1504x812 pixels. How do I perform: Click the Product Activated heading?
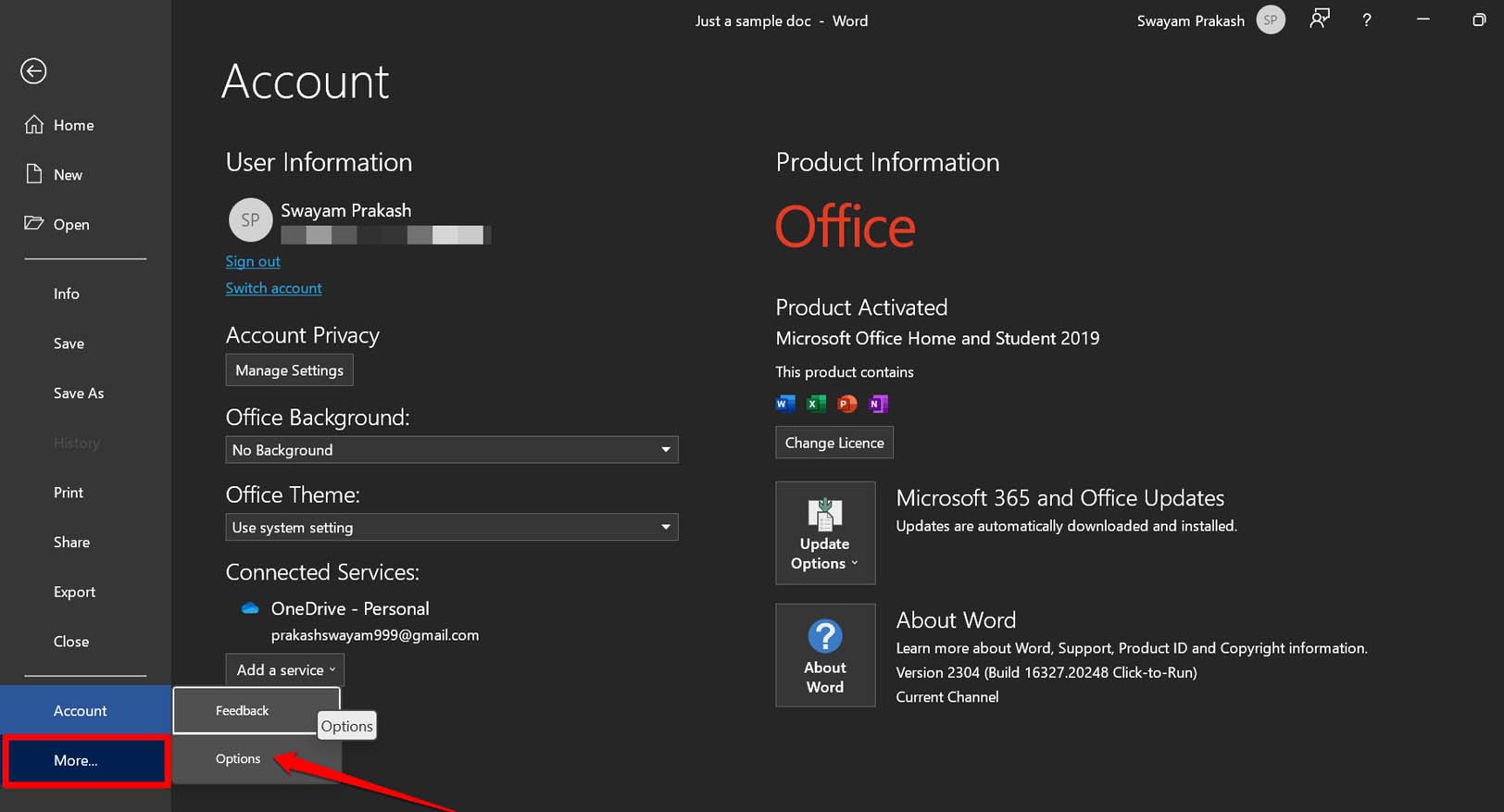tap(861, 307)
